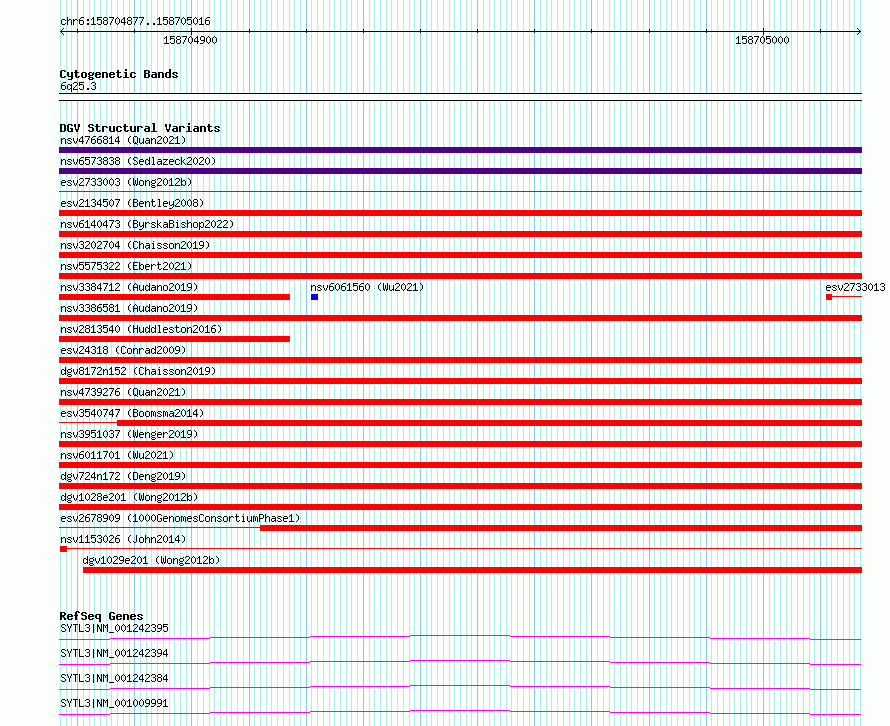Select the 6q25.3 band label
This screenshot has height=726, width=890.
(78, 86)
